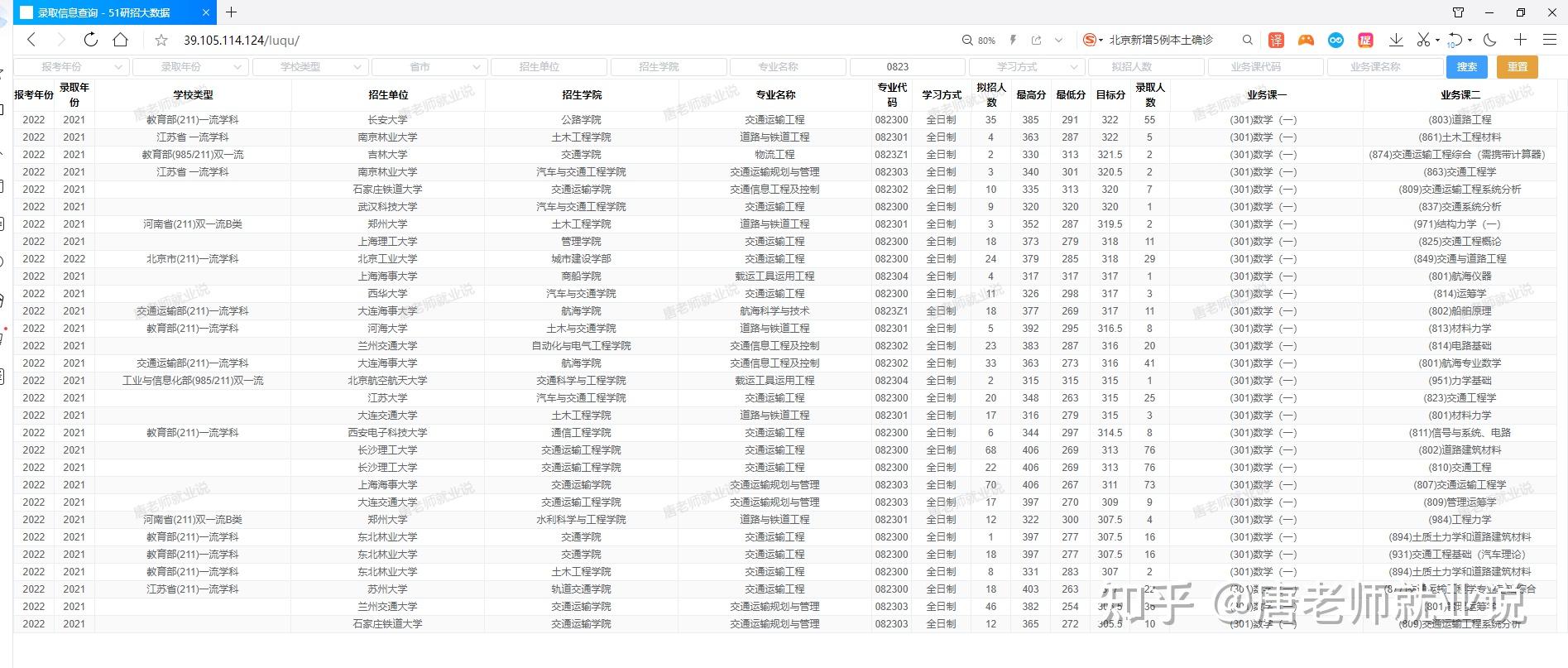Adjust the 80% page zoom control
This screenshot has width=1568, height=668.
(x=978, y=40)
